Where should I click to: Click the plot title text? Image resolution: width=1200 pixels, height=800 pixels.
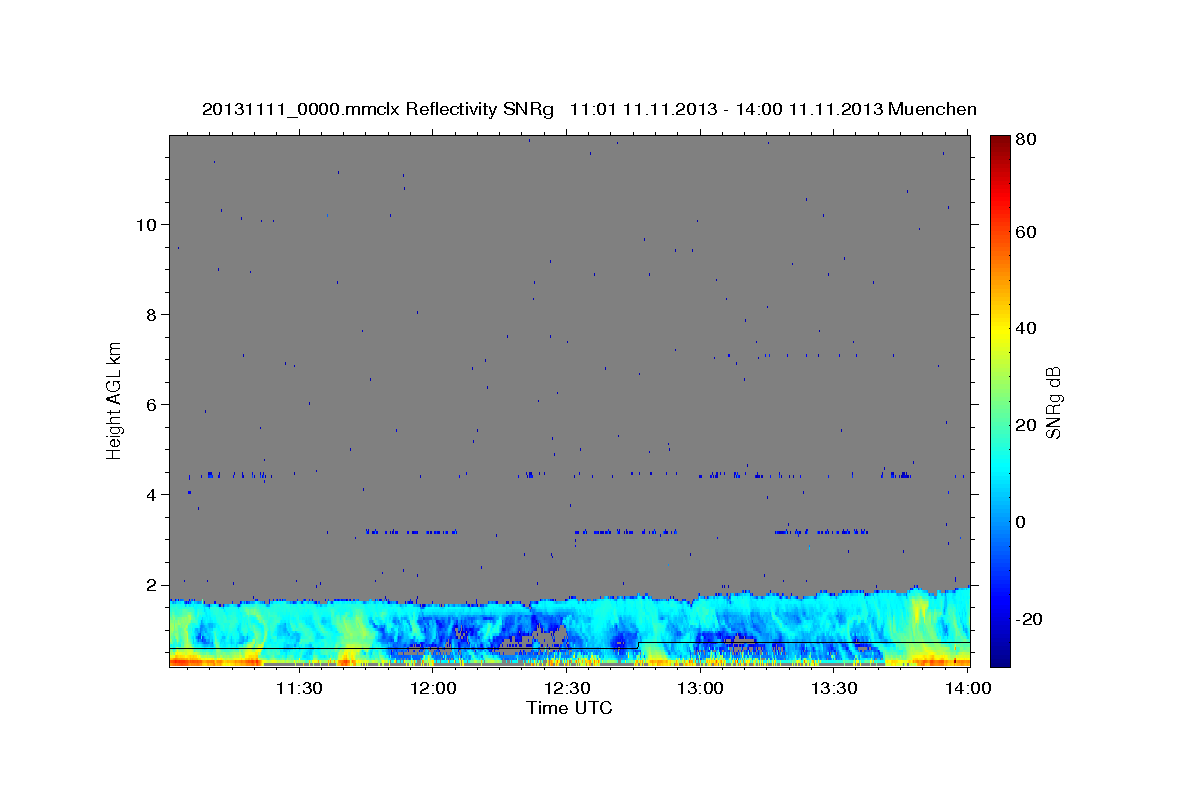[589, 109]
